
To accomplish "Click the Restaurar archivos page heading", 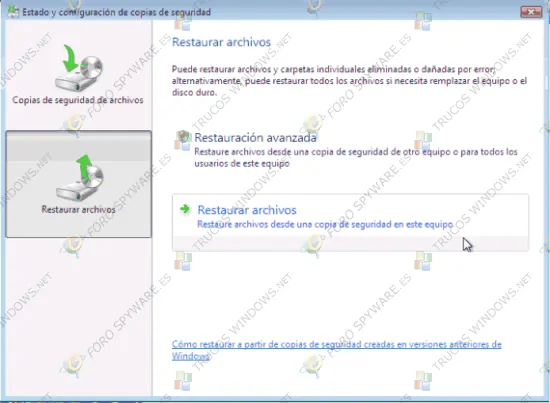I will coord(221,42).
